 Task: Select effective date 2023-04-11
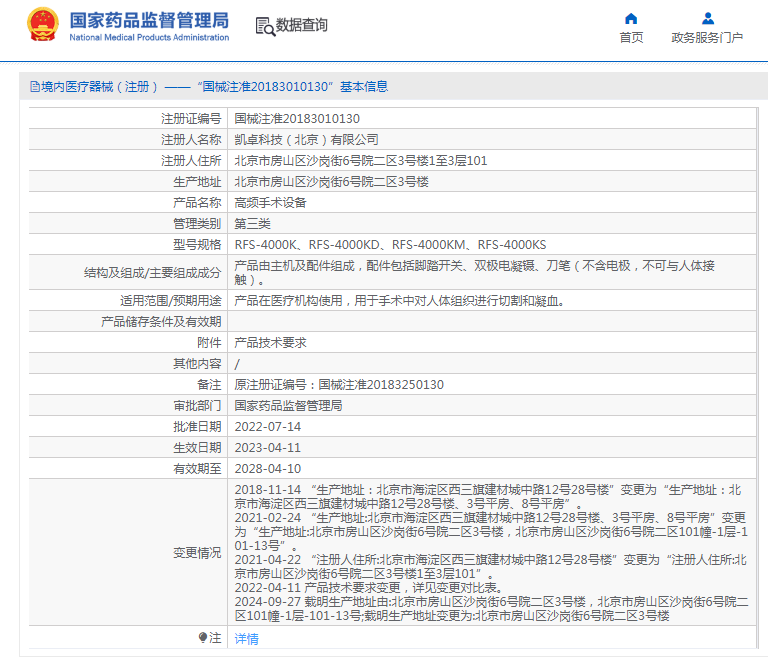pyautogui.click(x=267, y=448)
